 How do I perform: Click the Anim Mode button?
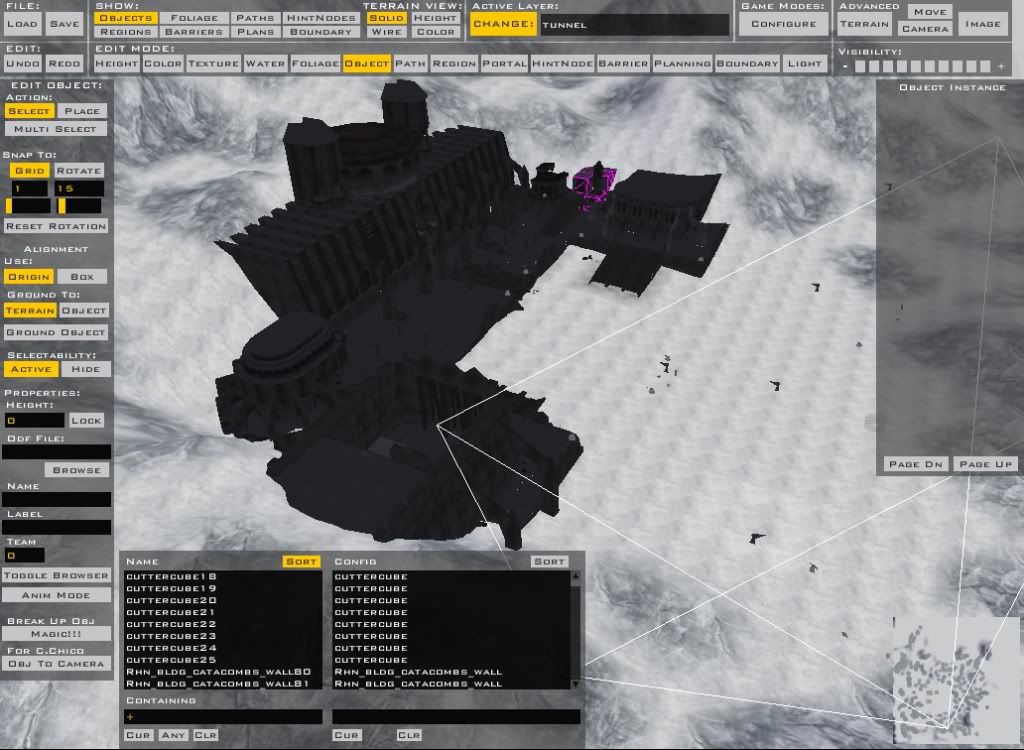56,595
